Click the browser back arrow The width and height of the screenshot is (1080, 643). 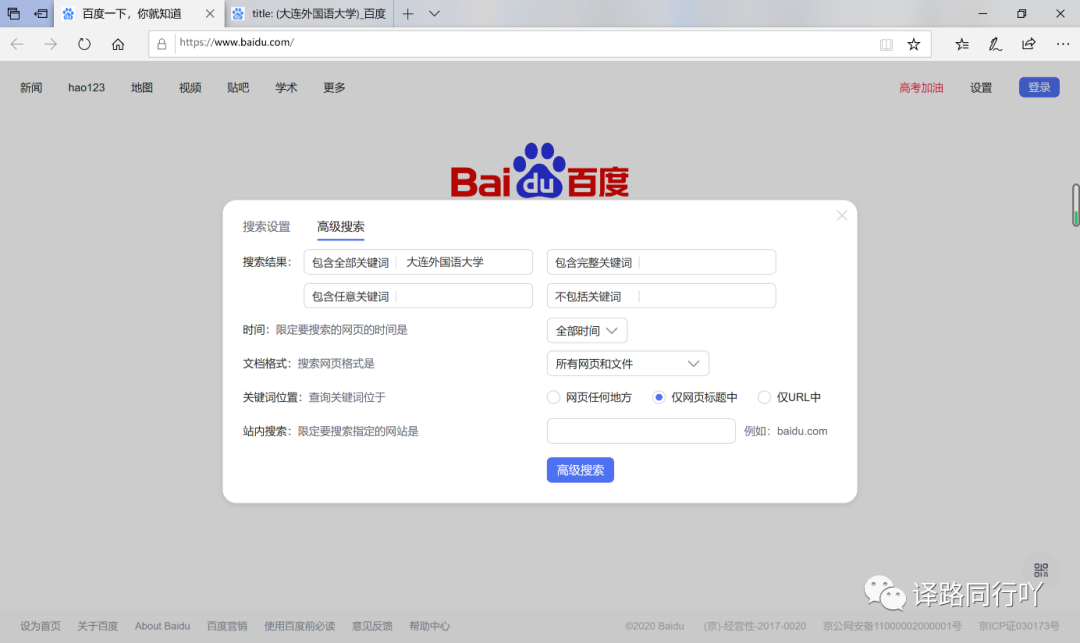(17, 44)
